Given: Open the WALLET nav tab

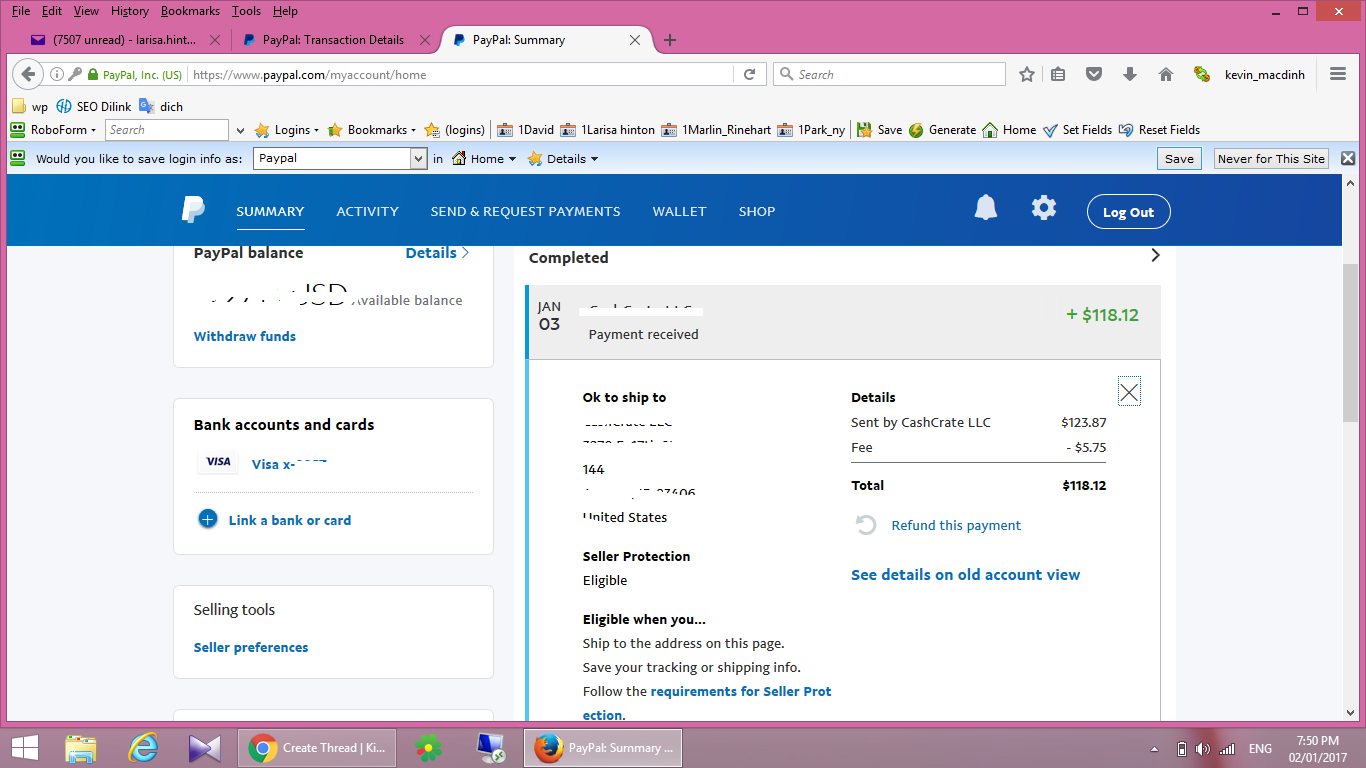Looking at the screenshot, I should (679, 211).
